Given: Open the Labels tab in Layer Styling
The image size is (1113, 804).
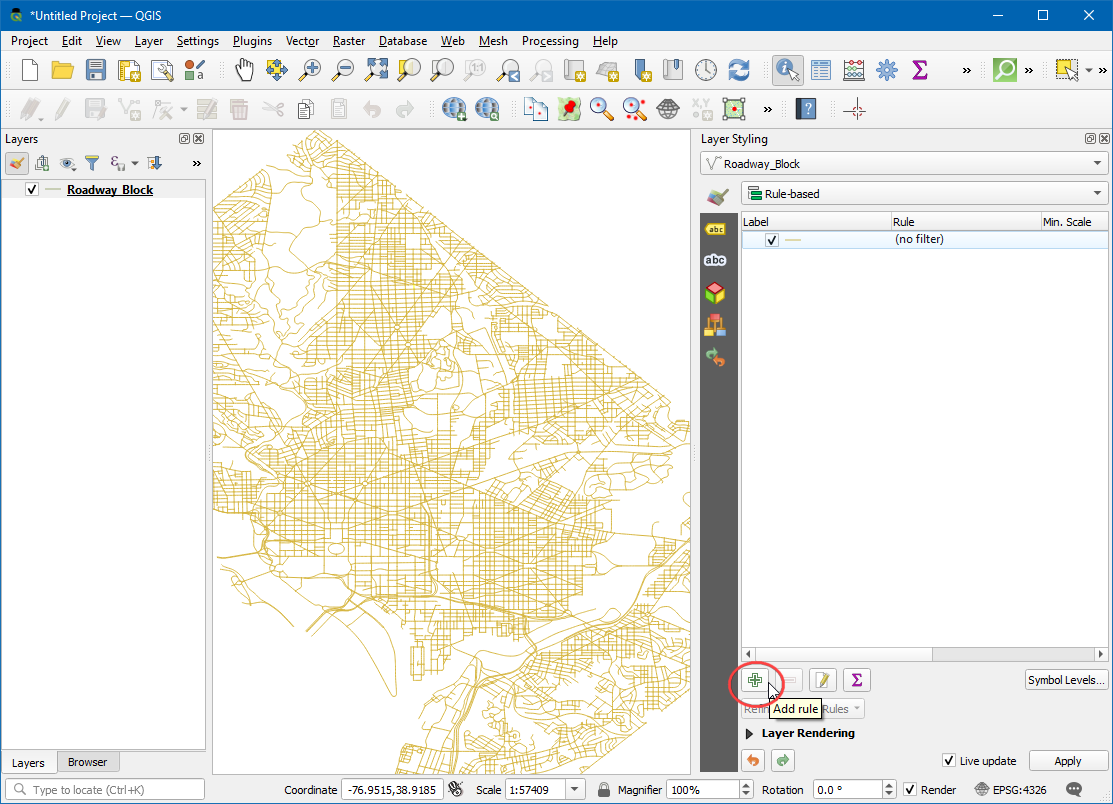Looking at the screenshot, I should (x=715, y=229).
